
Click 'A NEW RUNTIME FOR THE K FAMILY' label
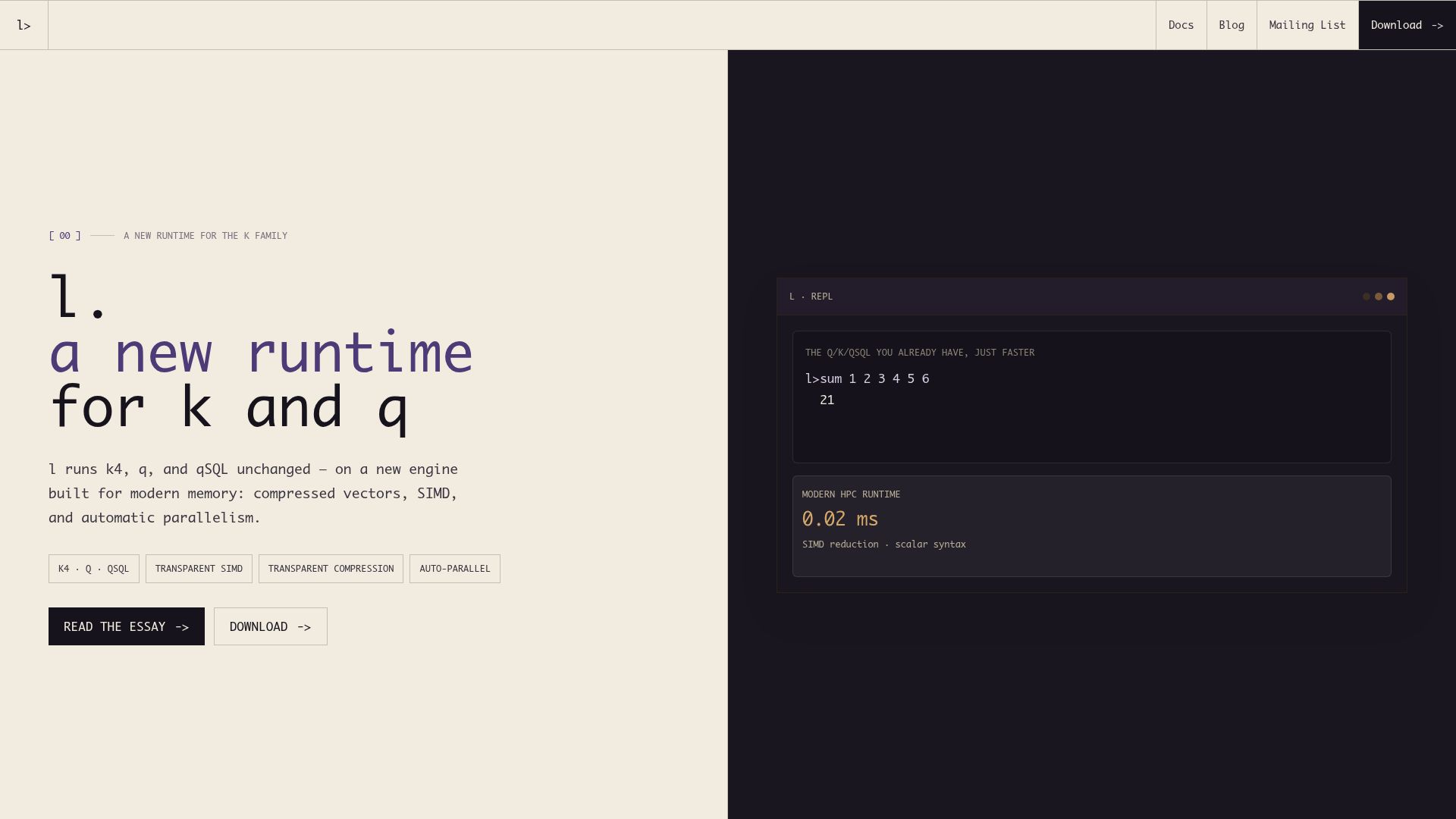(x=206, y=236)
